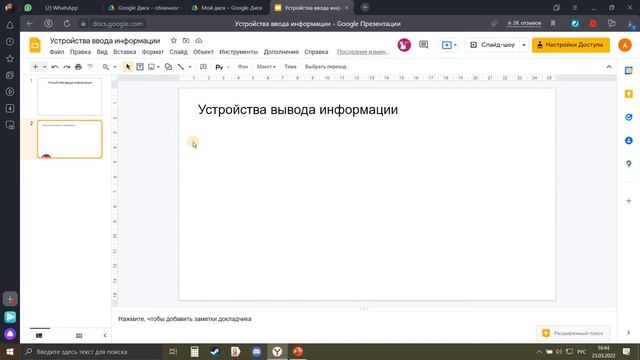Select slide 1 thumbnail
Image resolution: width=640 pixels, height=360 pixels.
[69, 97]
